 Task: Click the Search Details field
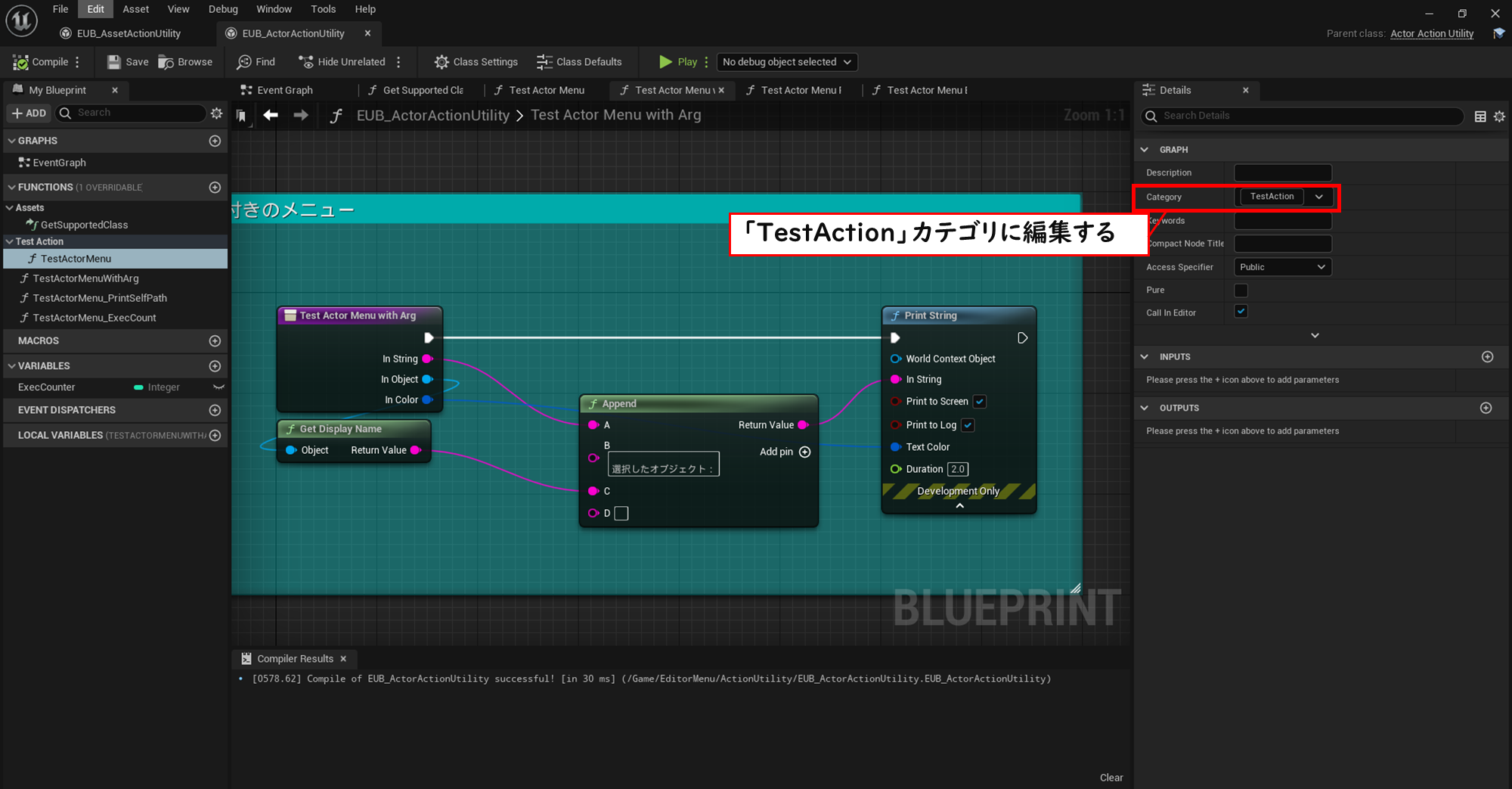pos(1303,116)
